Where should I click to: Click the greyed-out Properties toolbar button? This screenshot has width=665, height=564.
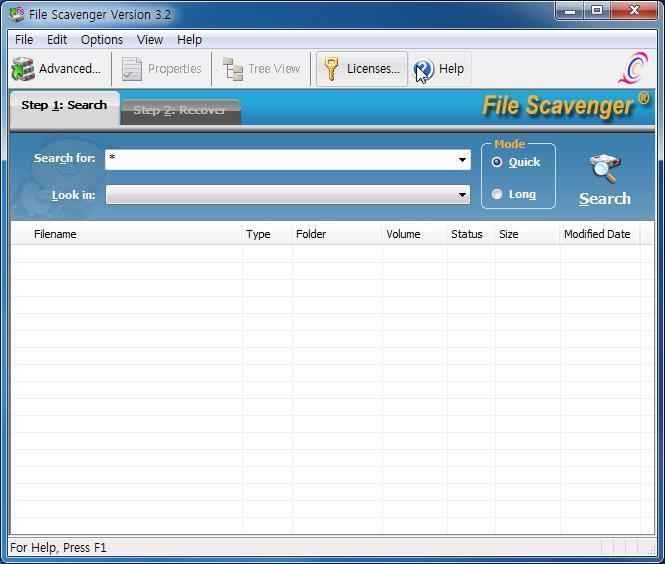click(x=162, y=69)
